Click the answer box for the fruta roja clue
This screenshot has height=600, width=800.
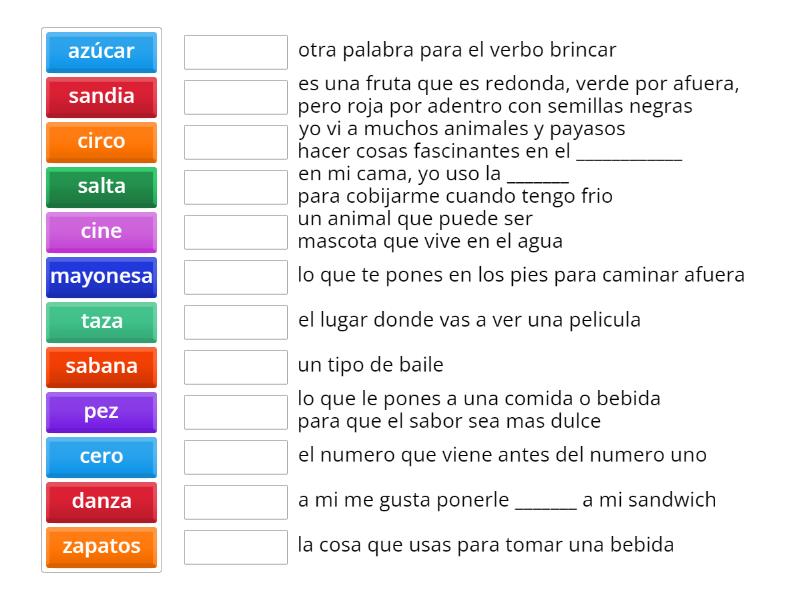tap(234, 97)
